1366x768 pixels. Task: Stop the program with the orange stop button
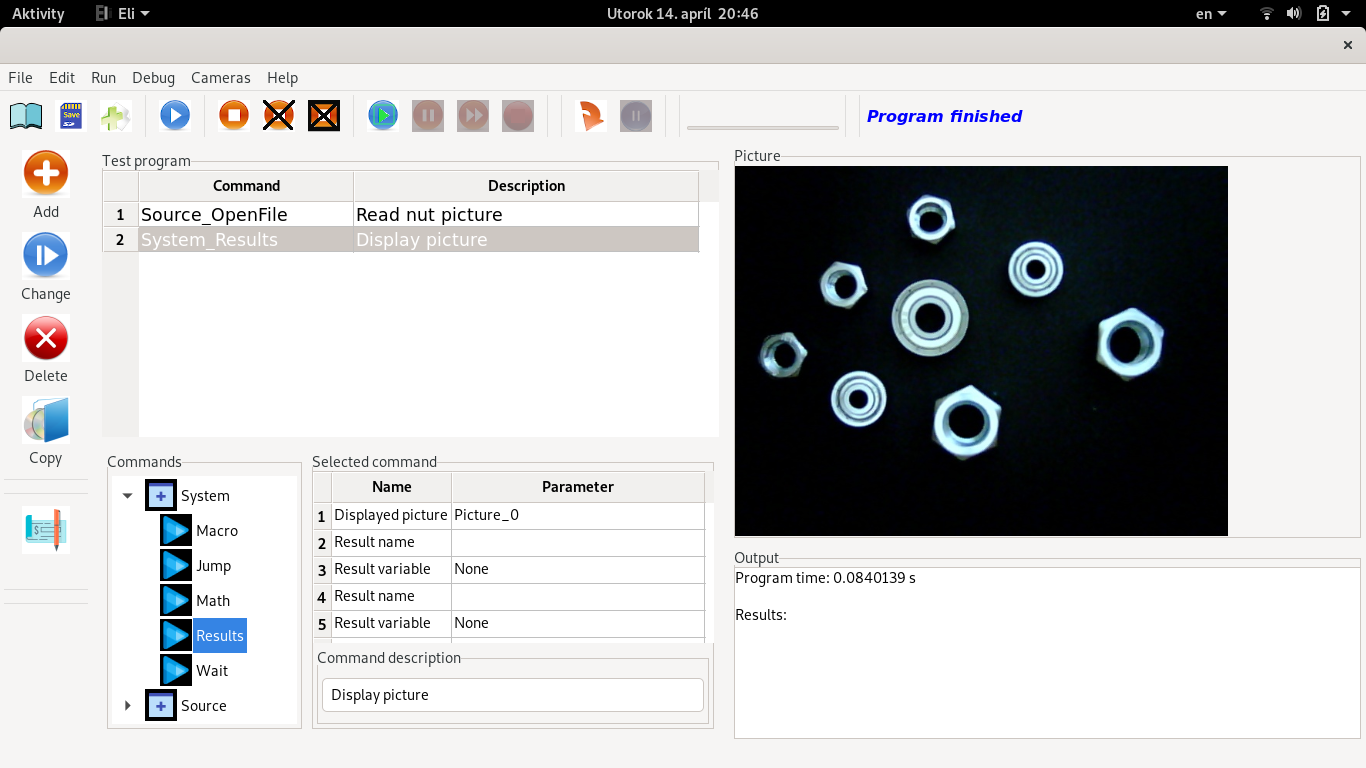tap(234, 116)
